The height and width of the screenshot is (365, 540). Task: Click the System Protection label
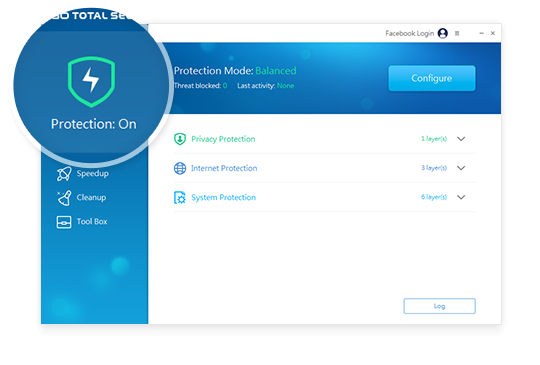coord(224,197)
